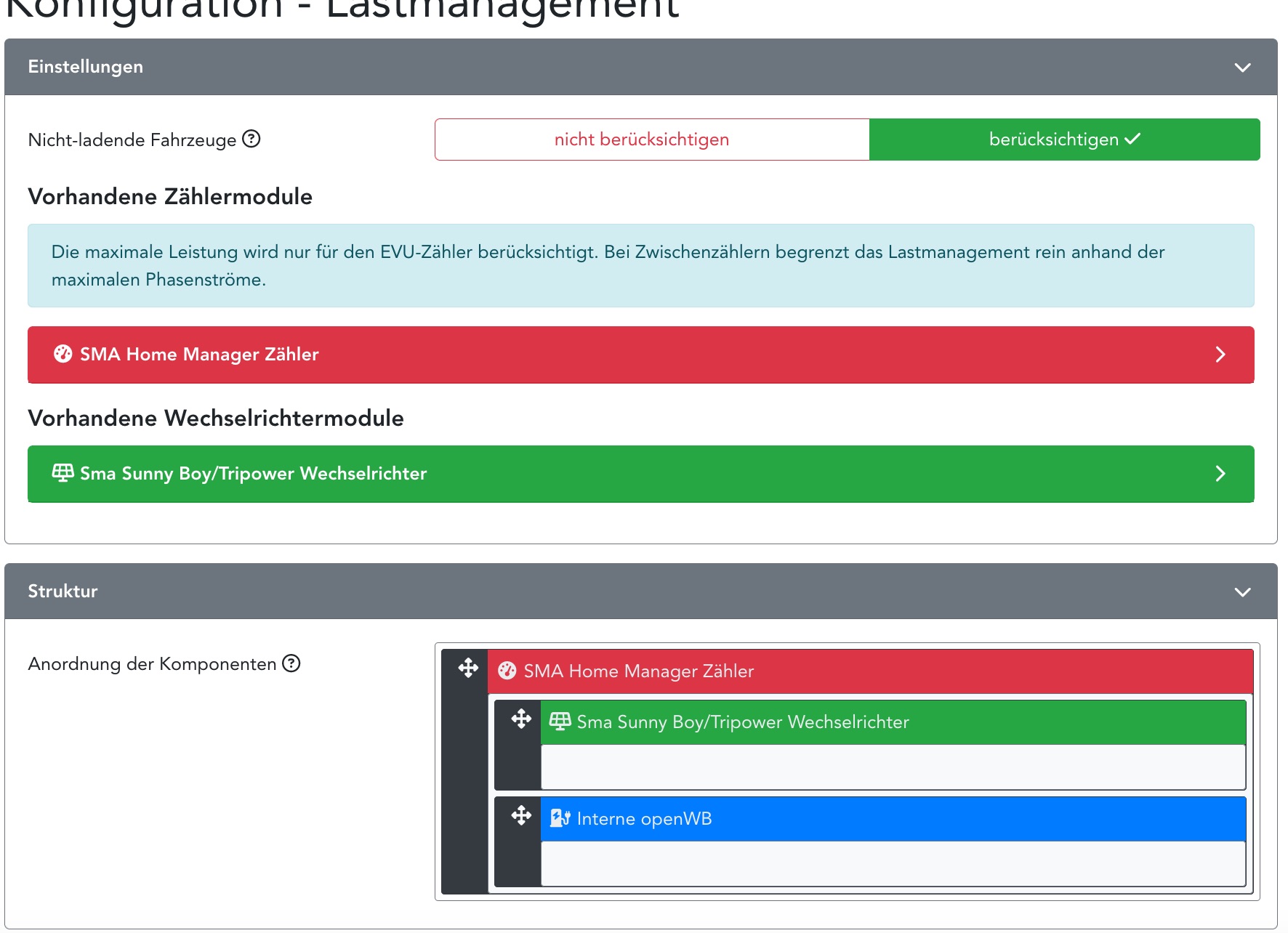
Task: Click empty drop area under Interne openWB
Action: (x=893, y=863)
